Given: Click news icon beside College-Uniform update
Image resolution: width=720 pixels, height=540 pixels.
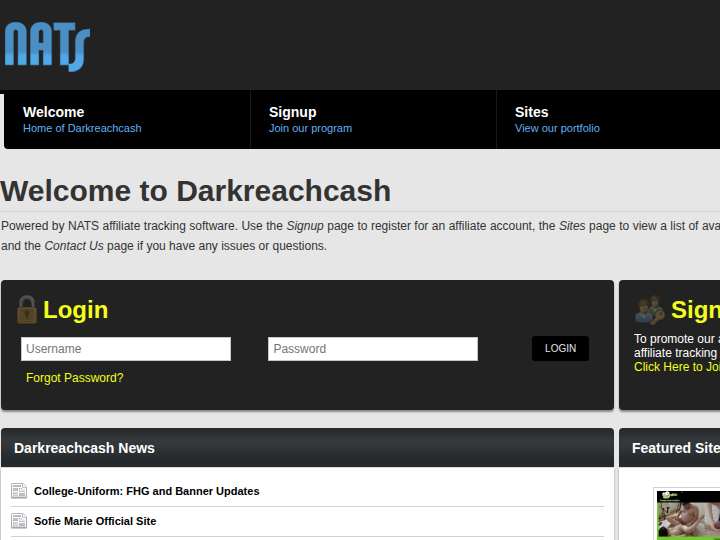Looking at the screenshot, I should pyautogui.click(x=19, y=491).
